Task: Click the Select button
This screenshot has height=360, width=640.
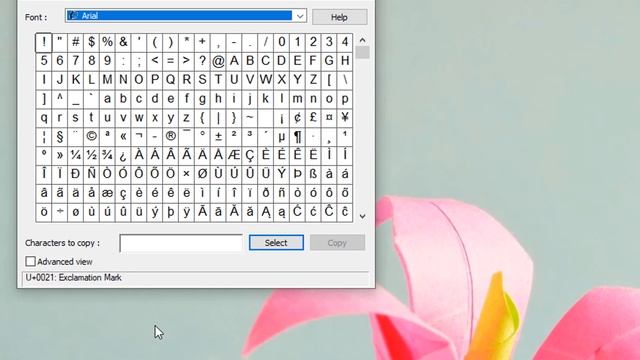Action: coord(276,243)
